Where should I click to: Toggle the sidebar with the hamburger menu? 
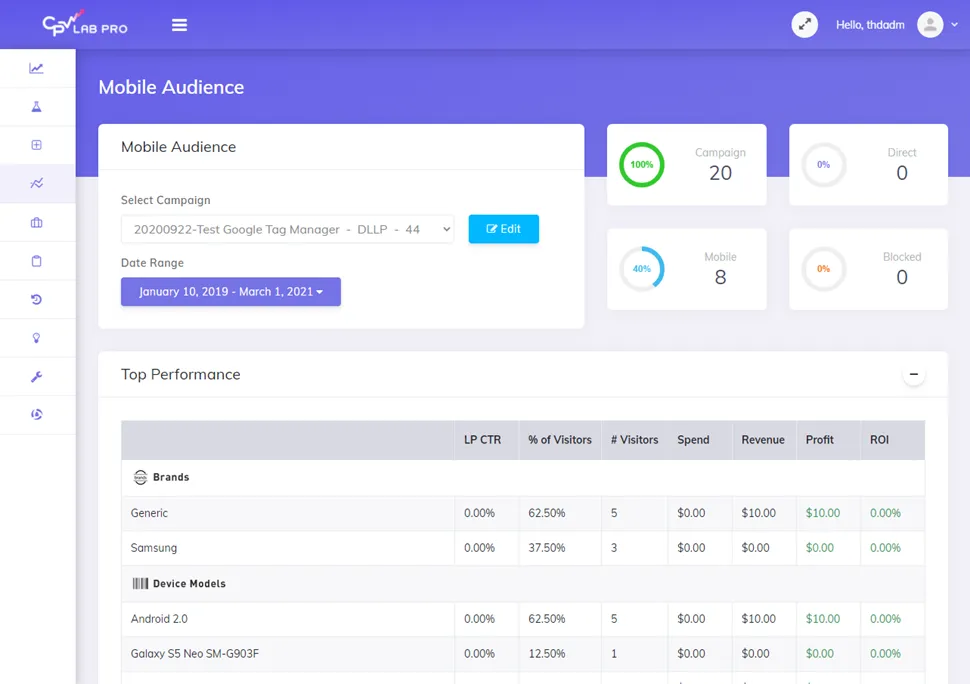(x=180, y=25)
